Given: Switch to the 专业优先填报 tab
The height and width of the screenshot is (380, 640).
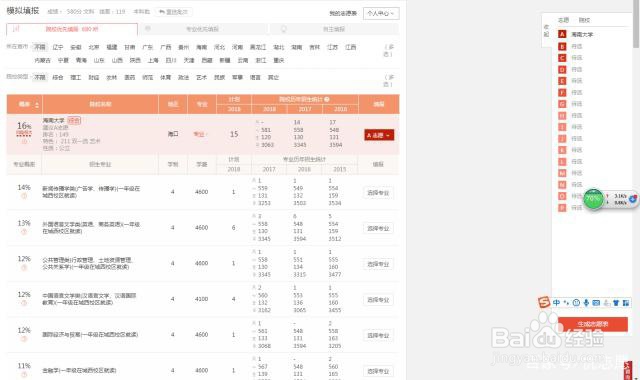Looking at the screenshot, I should coord(202,29).
